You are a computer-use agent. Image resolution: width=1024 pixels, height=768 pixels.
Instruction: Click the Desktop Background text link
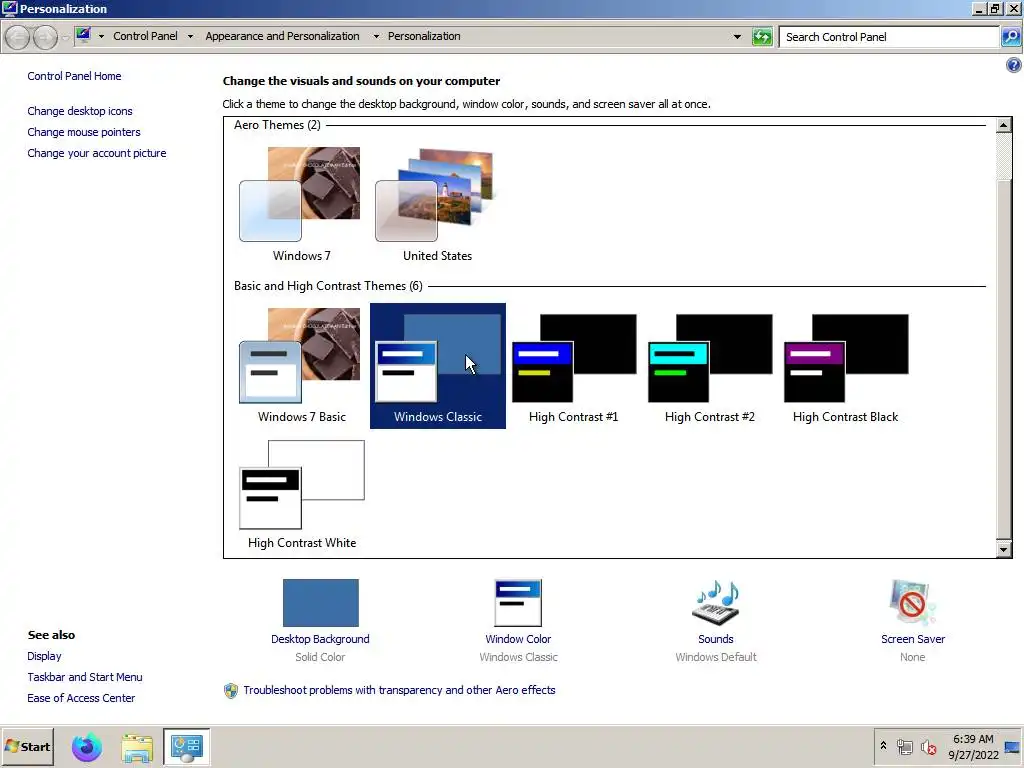tap(320, 639)
